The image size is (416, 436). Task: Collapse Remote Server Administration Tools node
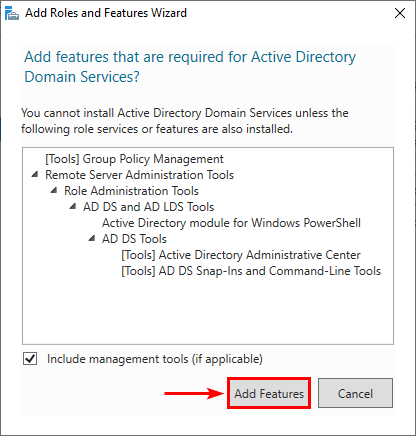35,174
